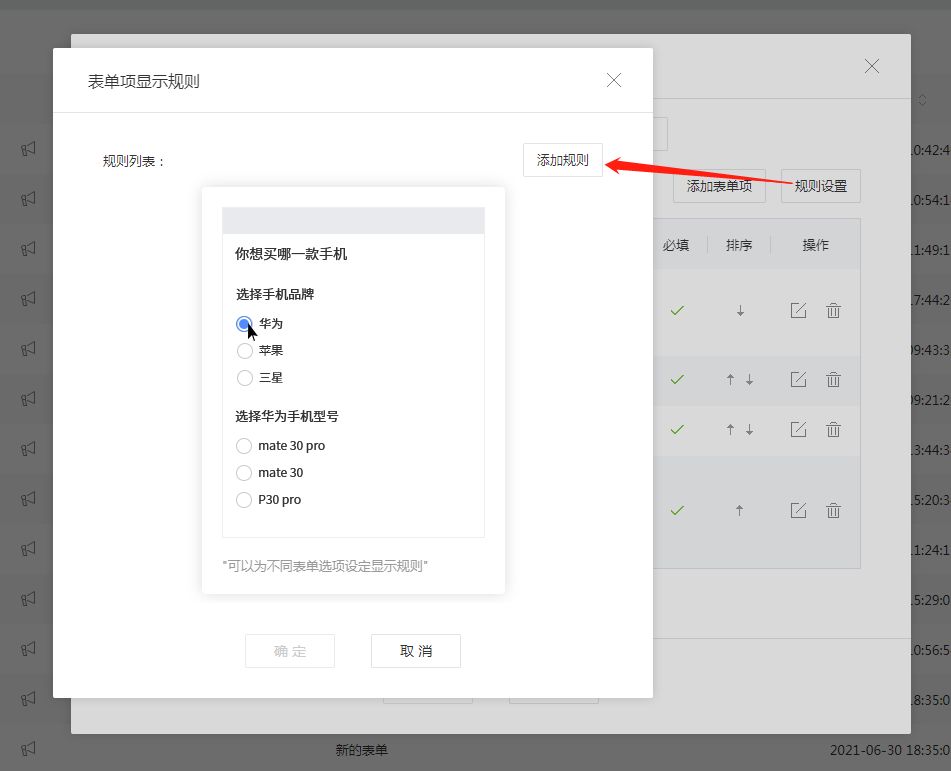This screenshot has width=951, height=771.
Task: Click megaphone icon in the 5:29:0 row
Action: point(29,599)
